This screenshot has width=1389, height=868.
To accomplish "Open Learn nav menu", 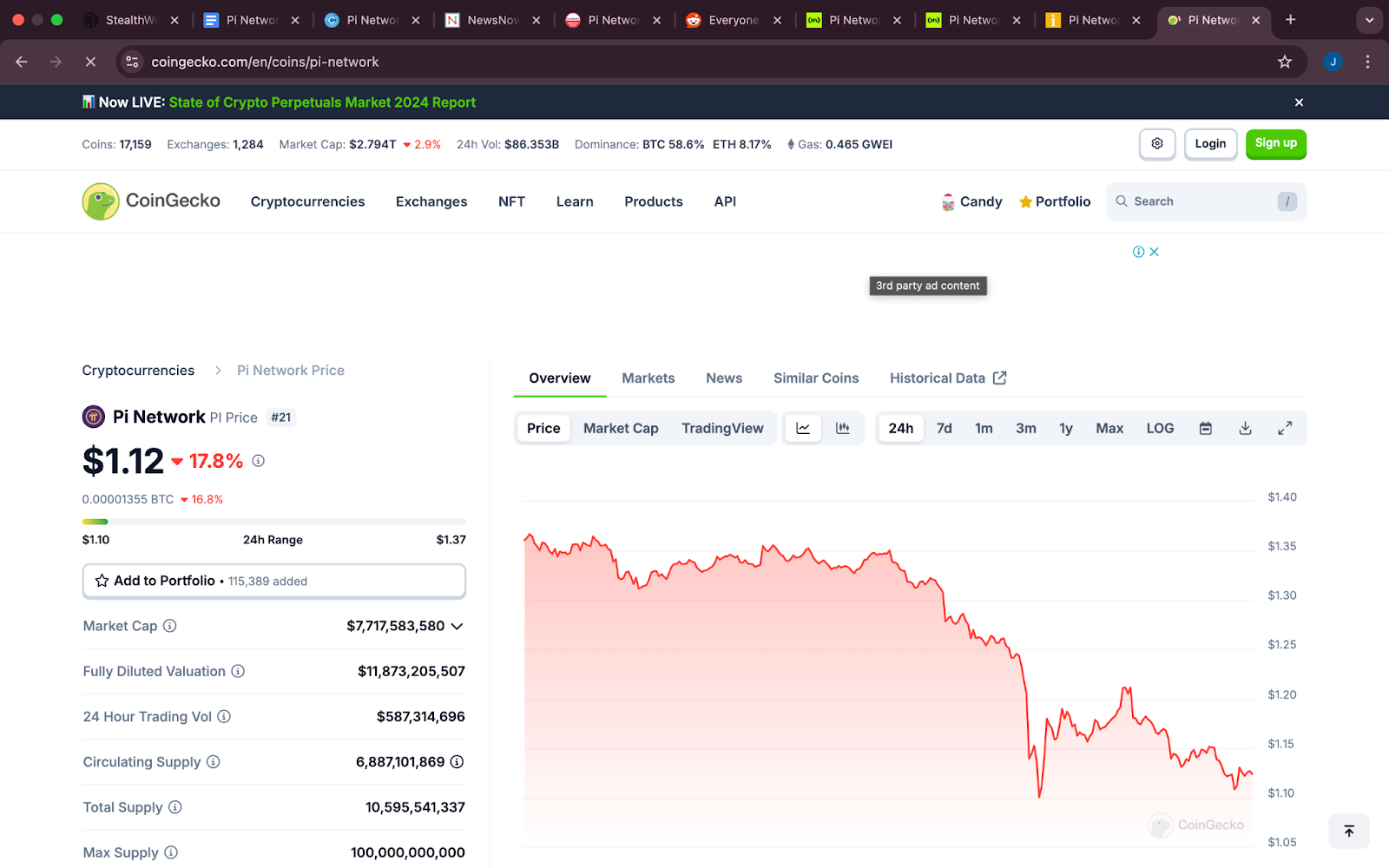I will point(575,201).
